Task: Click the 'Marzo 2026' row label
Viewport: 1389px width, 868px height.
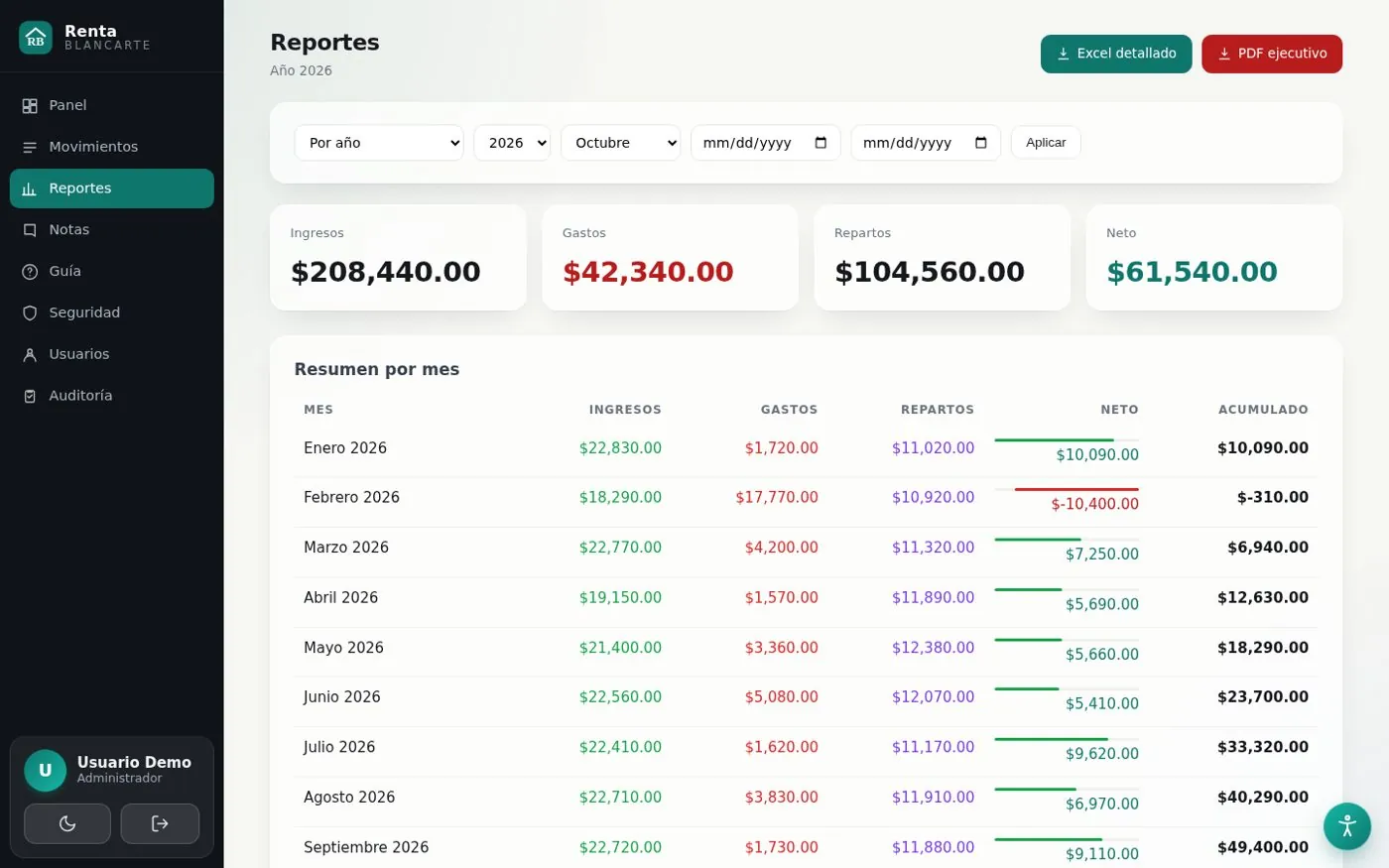Action: tap(346, 548)
